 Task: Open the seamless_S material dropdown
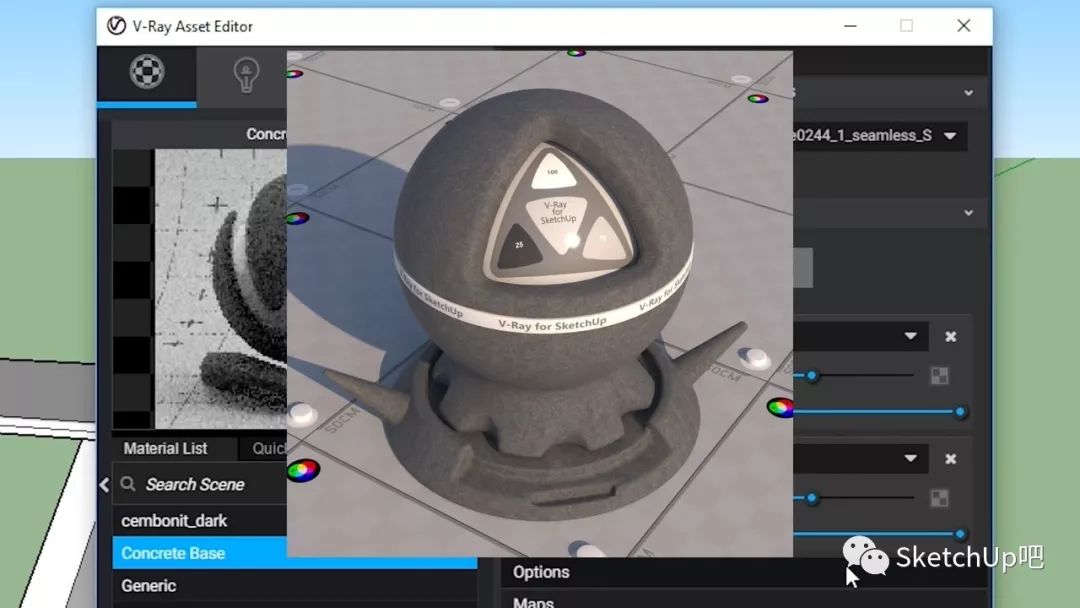point(949,136)
